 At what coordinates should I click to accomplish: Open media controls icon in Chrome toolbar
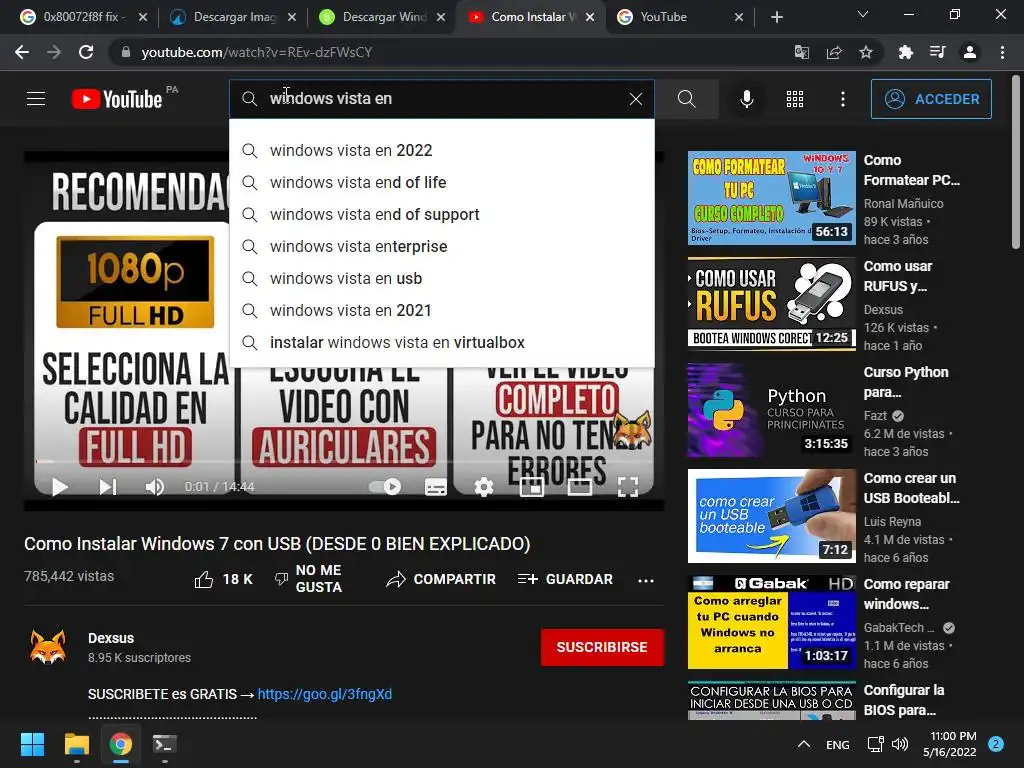point(937,52)
